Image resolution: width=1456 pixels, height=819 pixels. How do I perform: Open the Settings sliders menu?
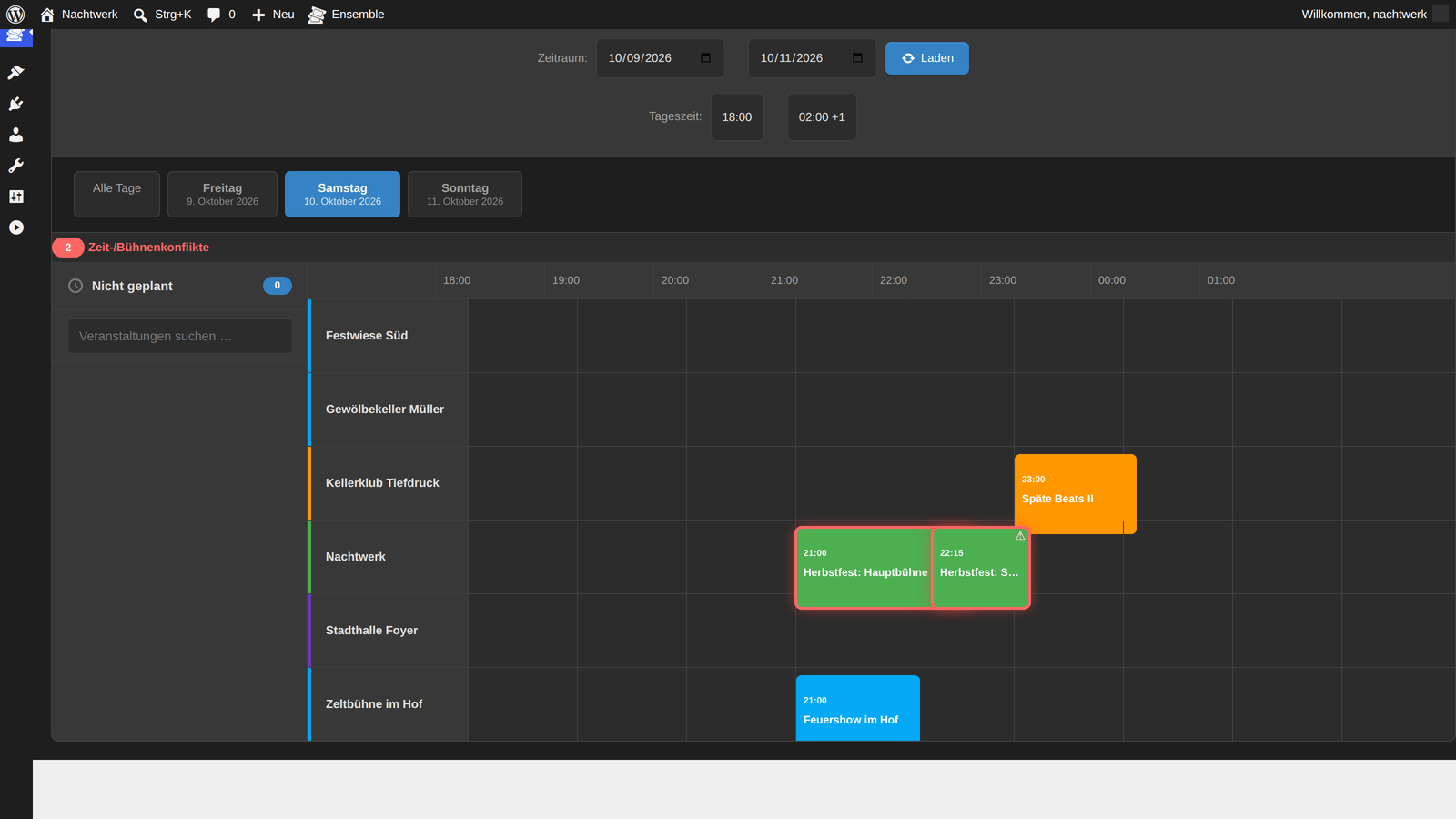point(15,197)
